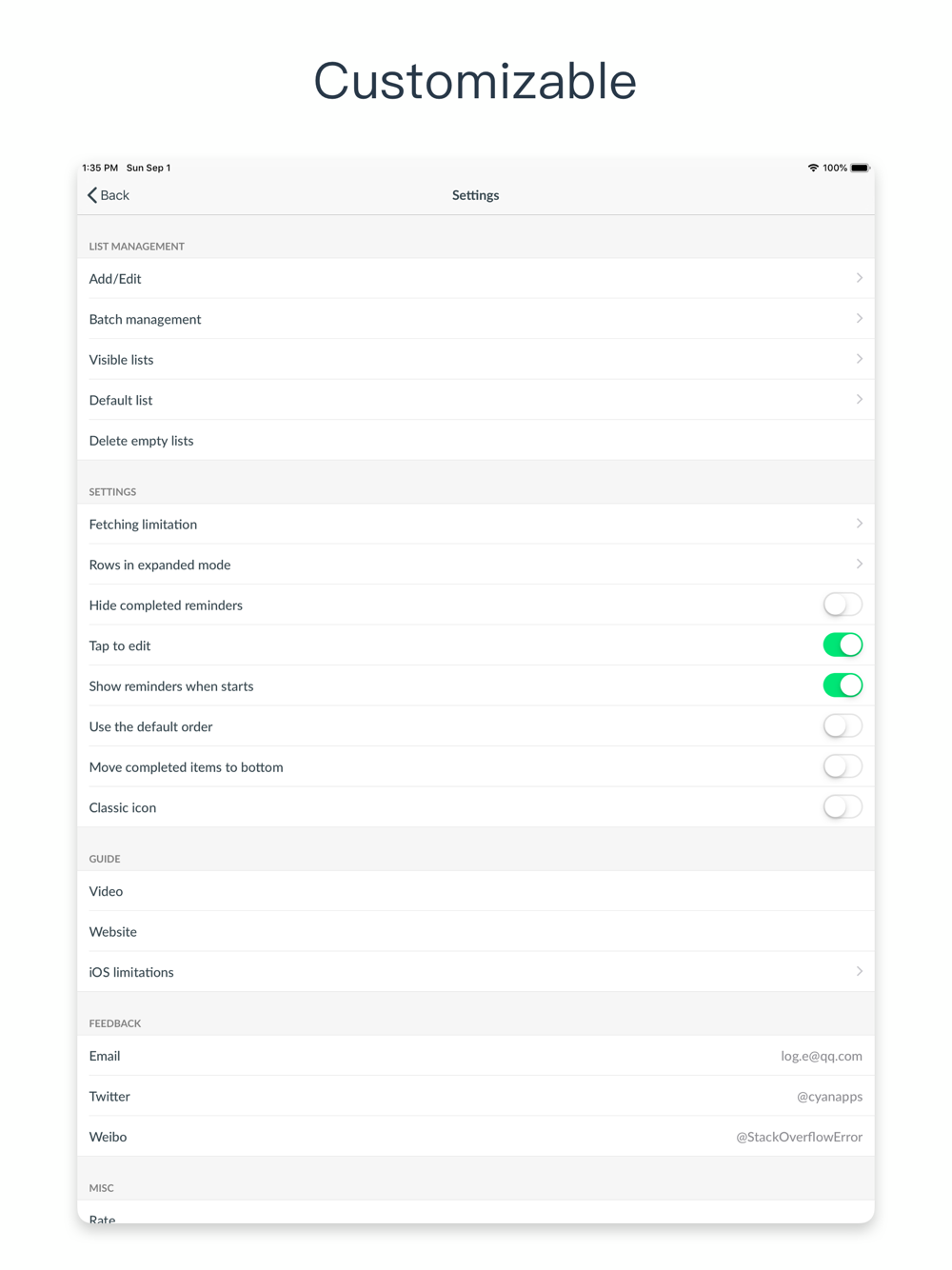Turn off Show reminders when starts
Image resolution: width=952 pixels, height=1270 pixels.
pos(843,685)
